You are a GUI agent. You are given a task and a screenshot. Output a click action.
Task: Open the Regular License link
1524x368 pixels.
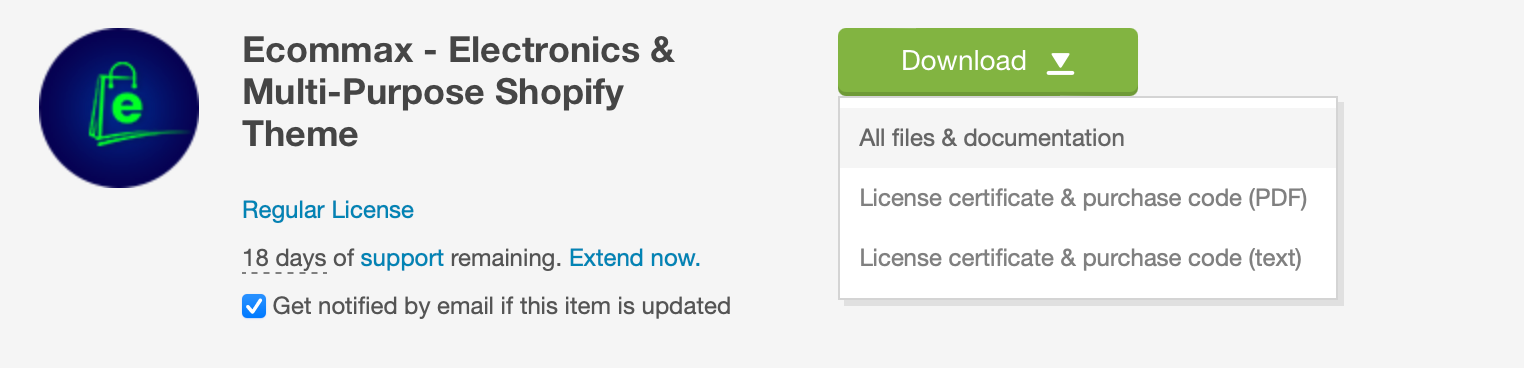click(328, 210)
